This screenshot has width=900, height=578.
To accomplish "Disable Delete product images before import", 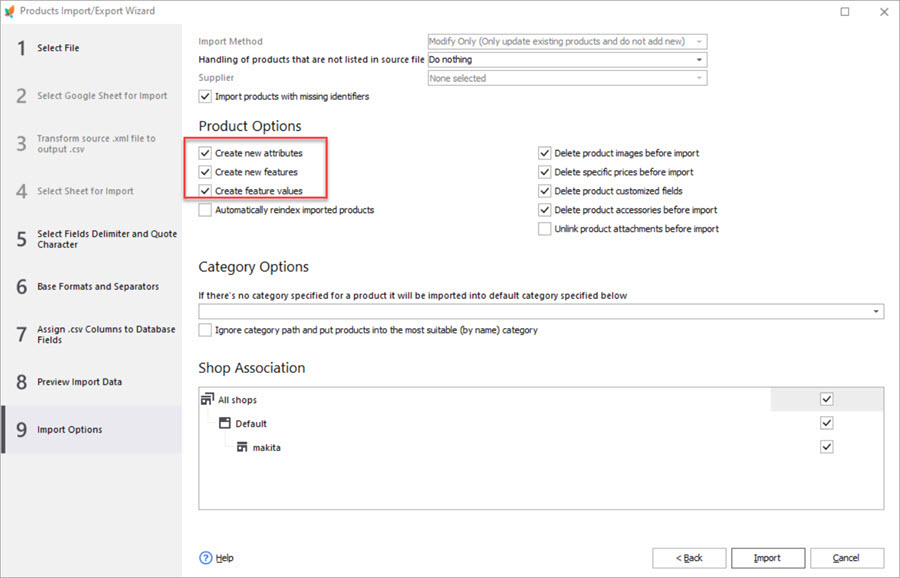I will coord(545,153).
